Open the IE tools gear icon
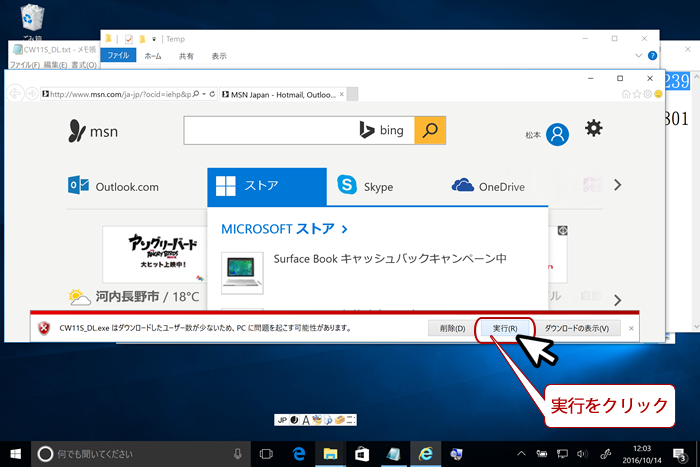The height and width of the screenshot is (467, 700). point(648,94)
